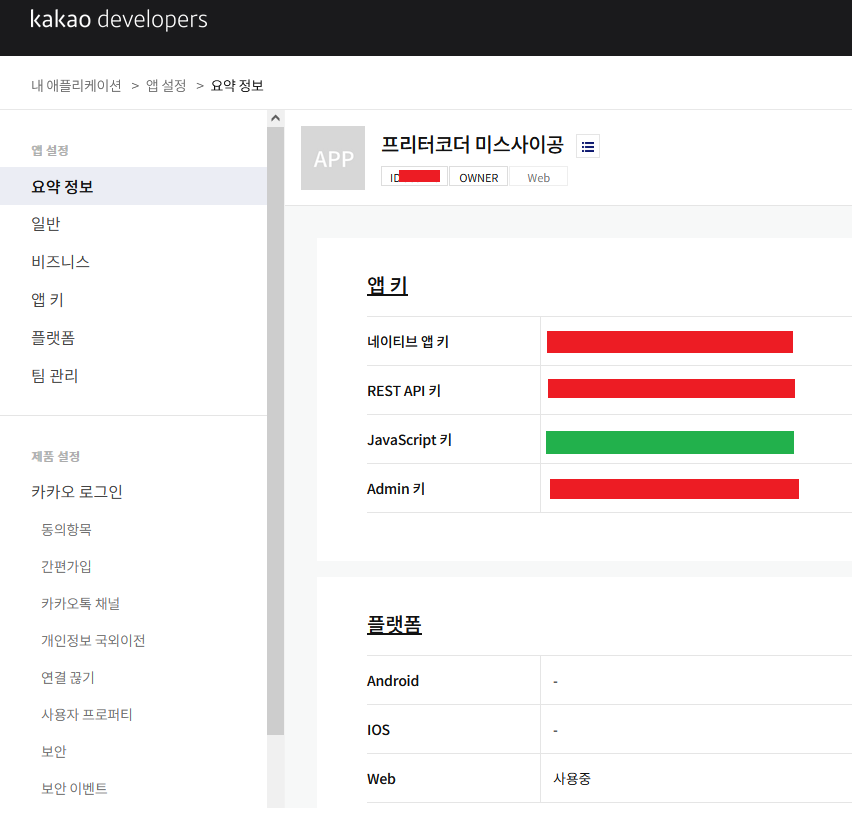
Task: Open 동의항목 submenu
Action: (x=66, y=529)
